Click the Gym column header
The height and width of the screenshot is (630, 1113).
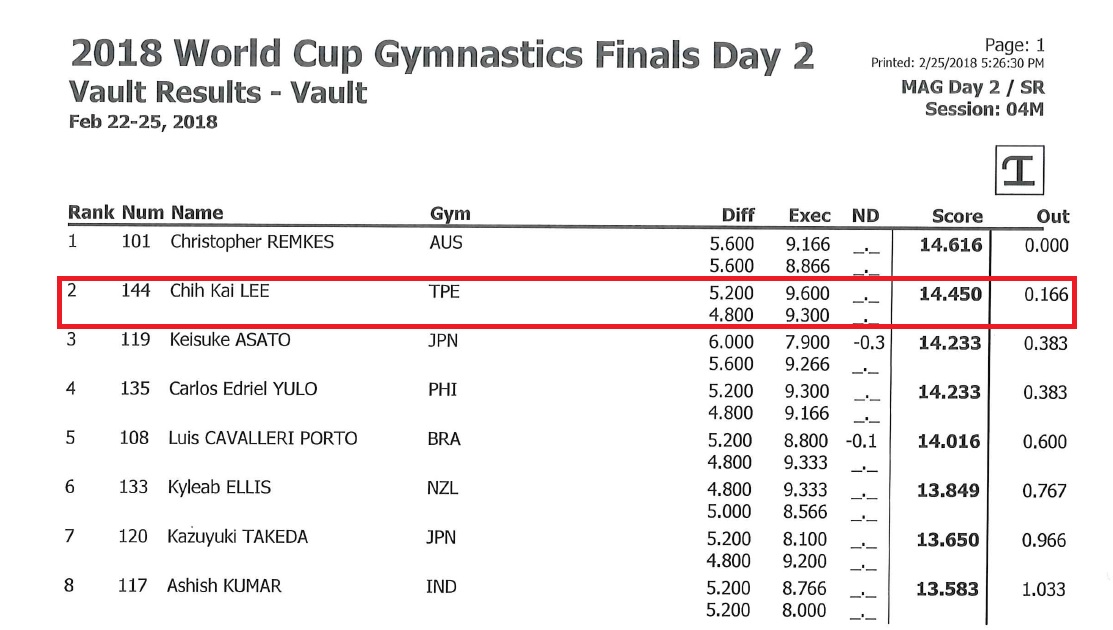[450, 214]
